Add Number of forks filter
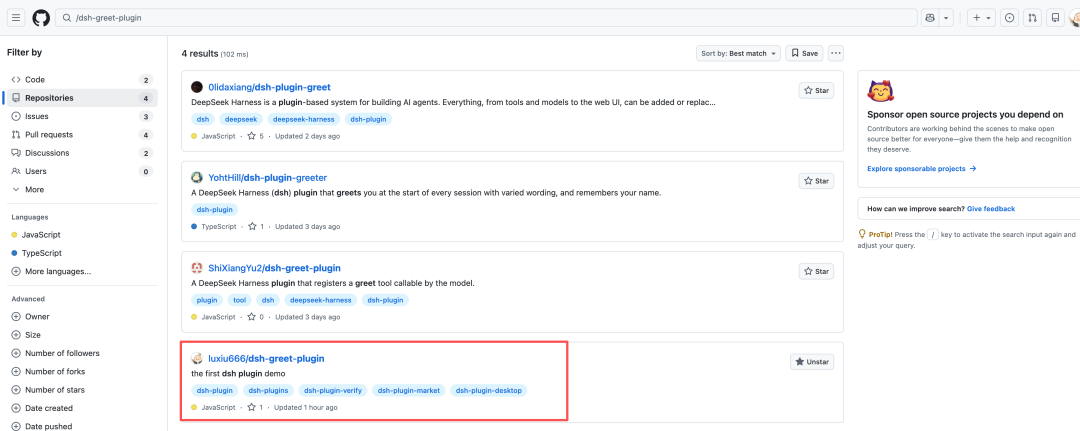Image resolution: width=1080 pixels, height=431 pixels. [x=82, y=371]
